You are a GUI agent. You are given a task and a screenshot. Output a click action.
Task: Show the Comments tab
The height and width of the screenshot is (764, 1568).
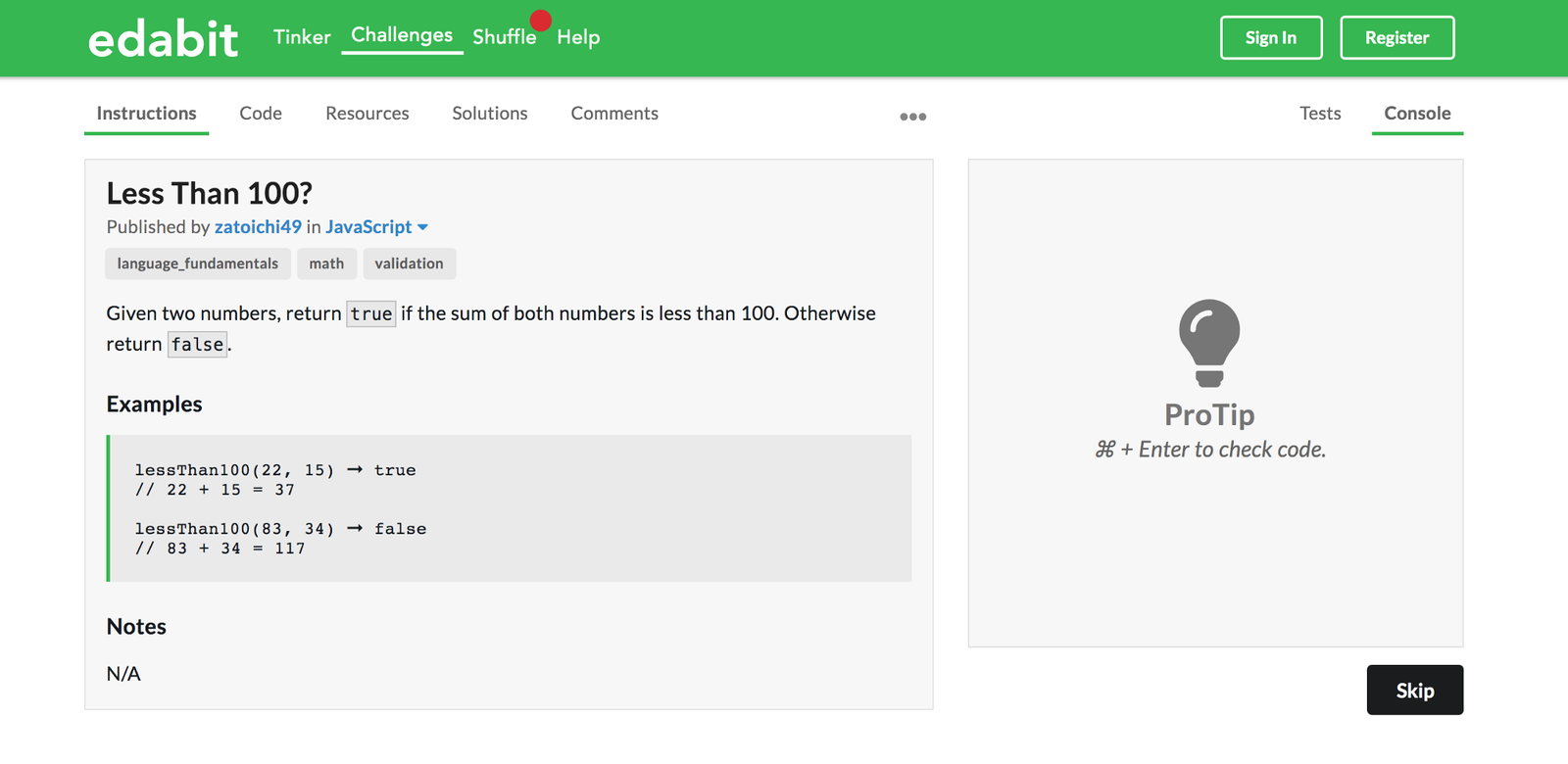[614, 114]
